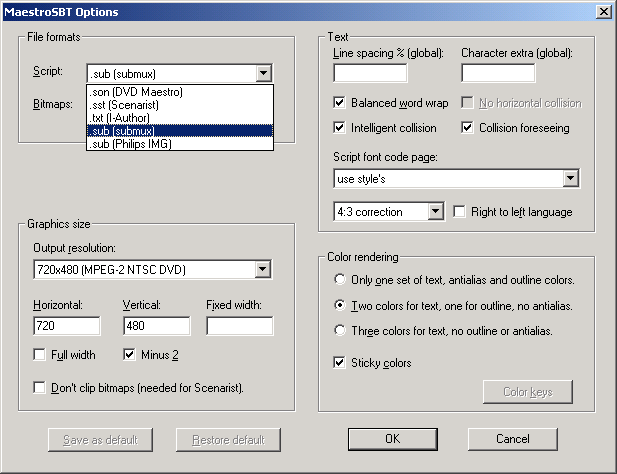Uncheck the Minus 2 checkbox
617x474 pixels.
point(130,355)
